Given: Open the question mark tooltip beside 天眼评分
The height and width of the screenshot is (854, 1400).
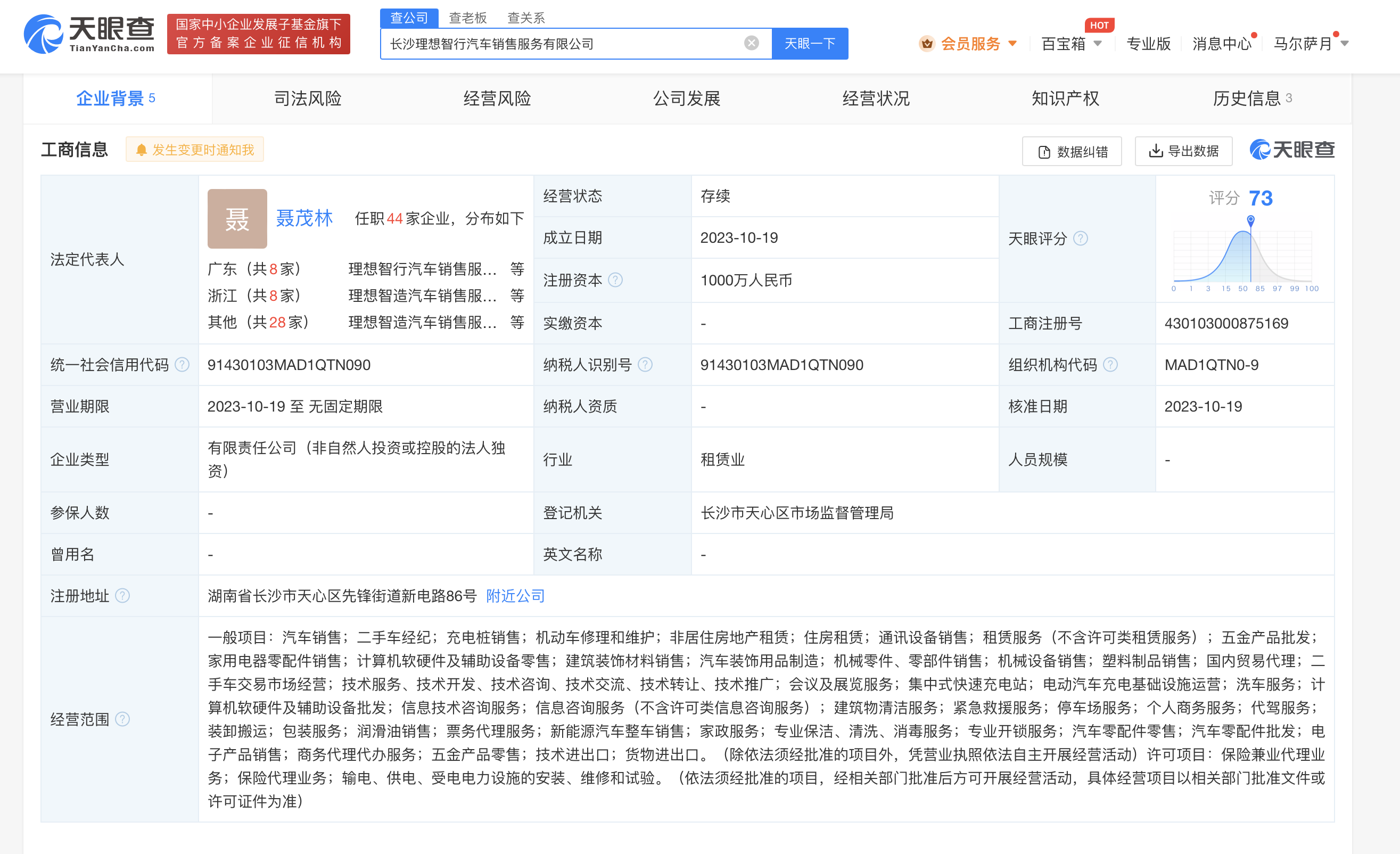Looking at the screenshot, I should coord(1081,239).
